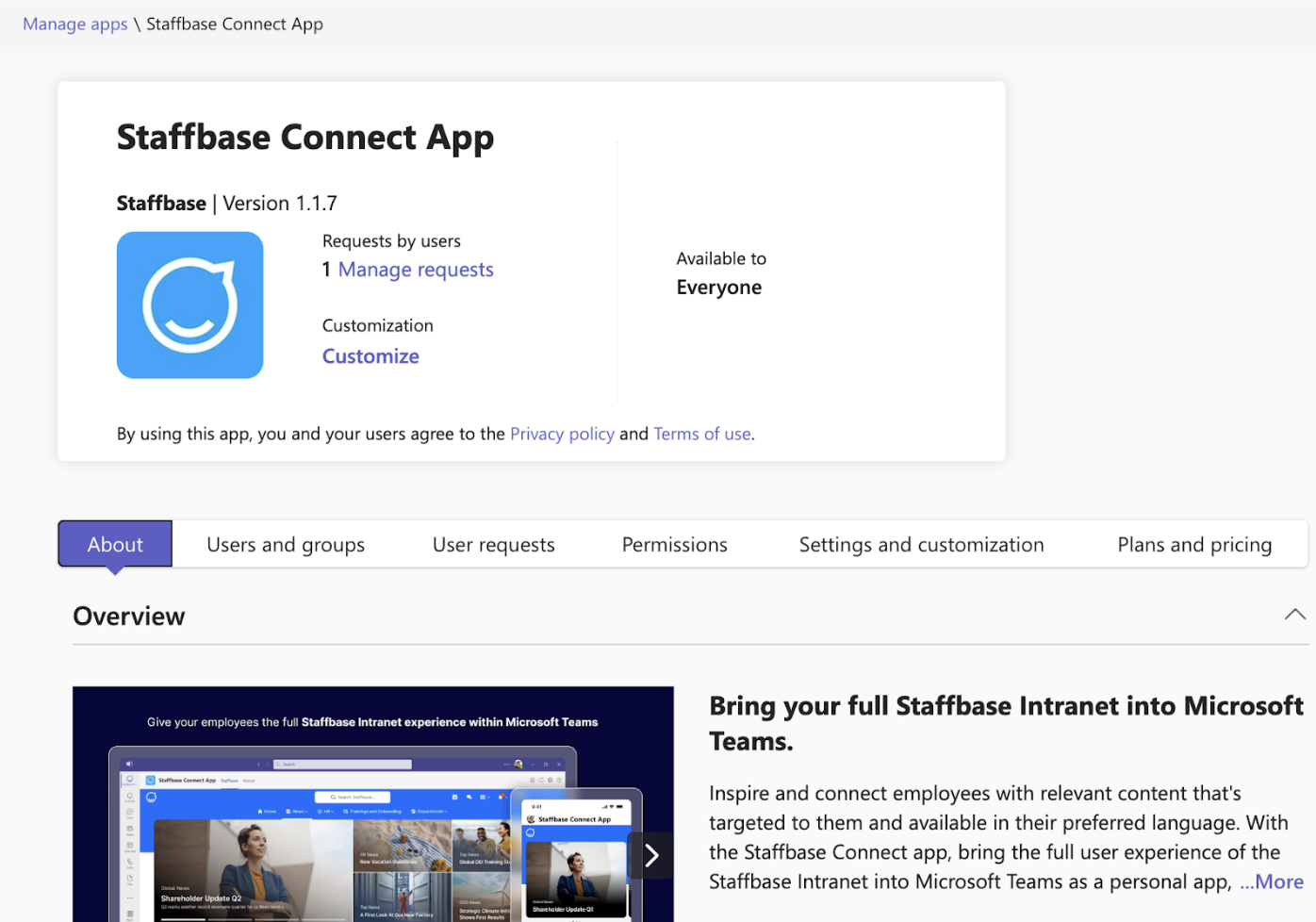This screenshot has width=1316, height=922.
Task: Open the User requests tab
Action: [494, 544]
